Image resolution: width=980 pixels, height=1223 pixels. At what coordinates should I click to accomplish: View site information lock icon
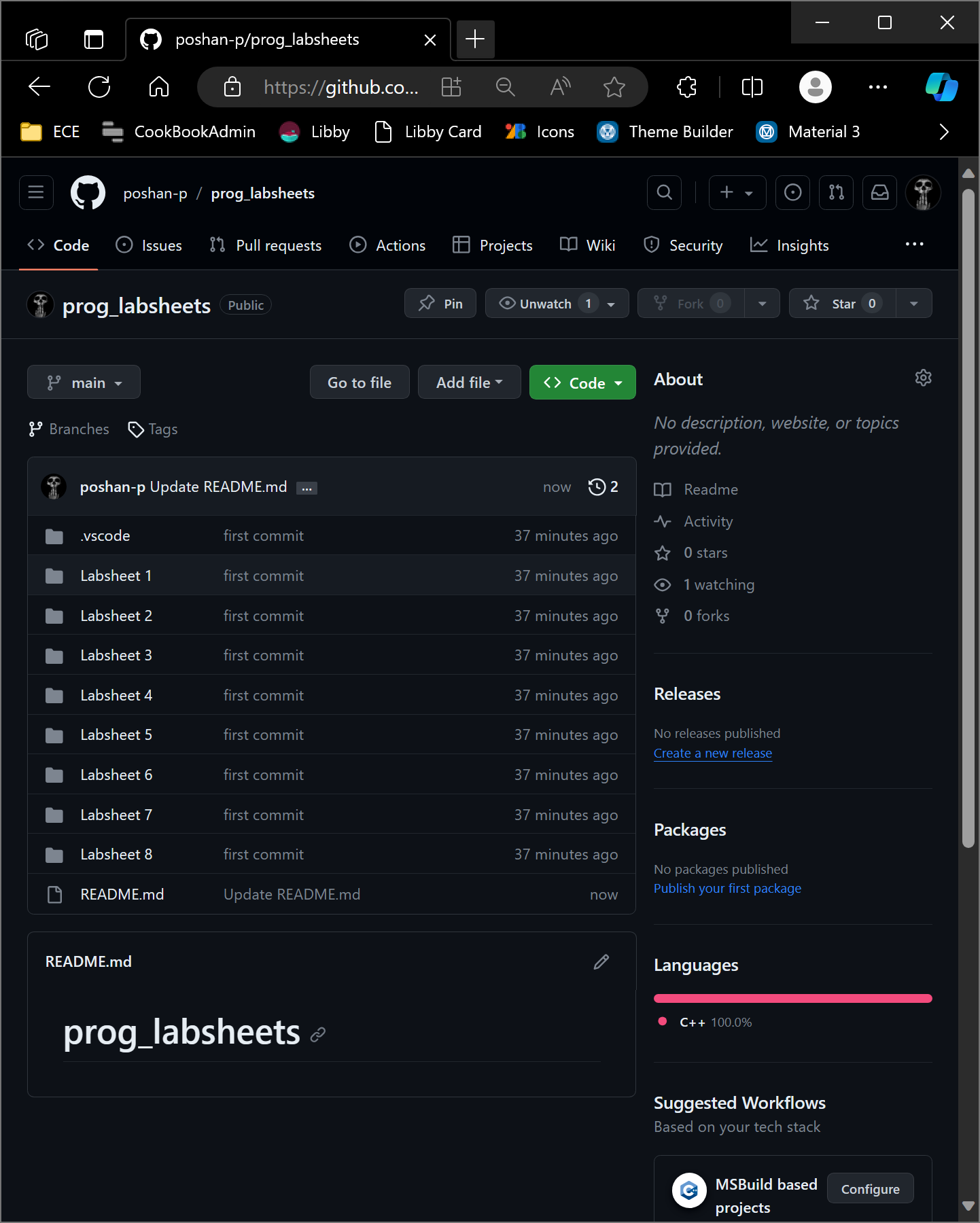point(232,87)
